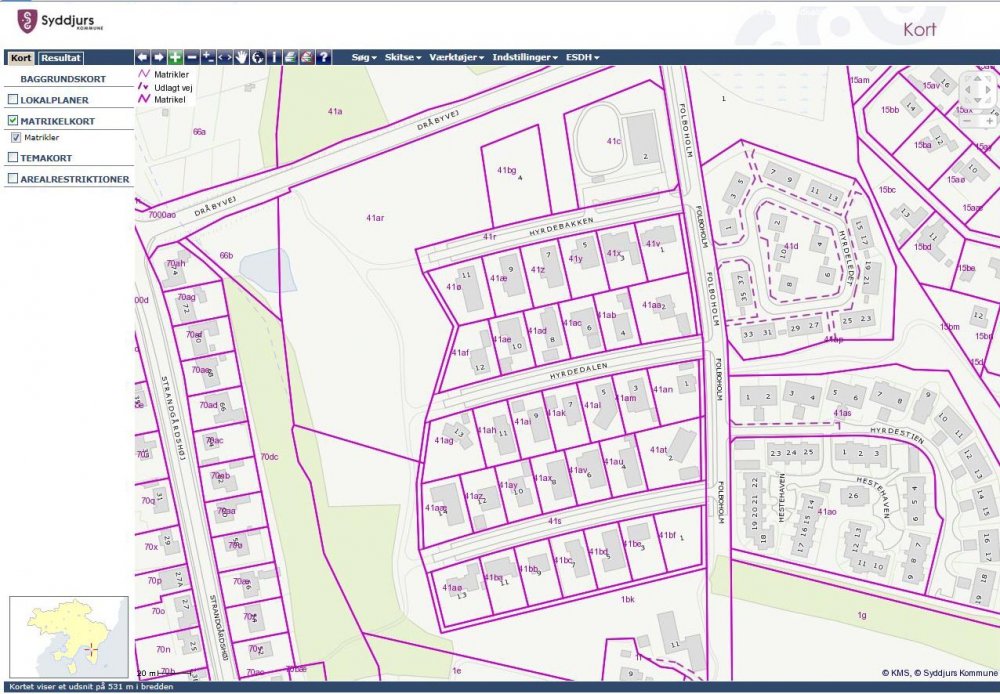Image resolution: width=1000 pixels, height=694 pixels.
Task: Click the Syddjurs Kommune logo
Action: (x=59, y=22)
